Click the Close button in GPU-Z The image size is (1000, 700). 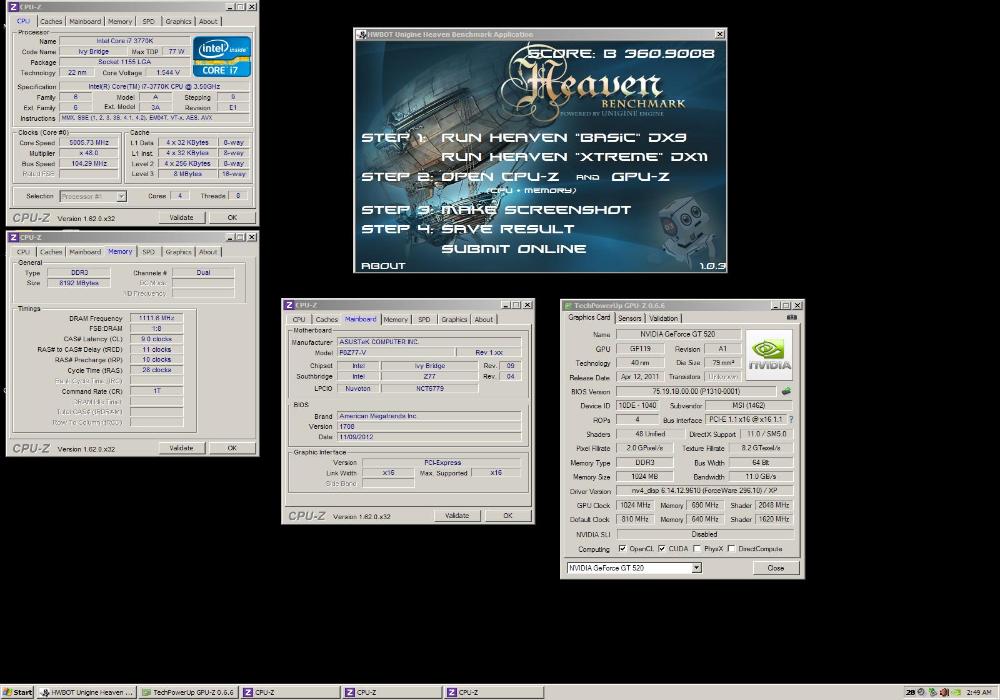point(776,567)
